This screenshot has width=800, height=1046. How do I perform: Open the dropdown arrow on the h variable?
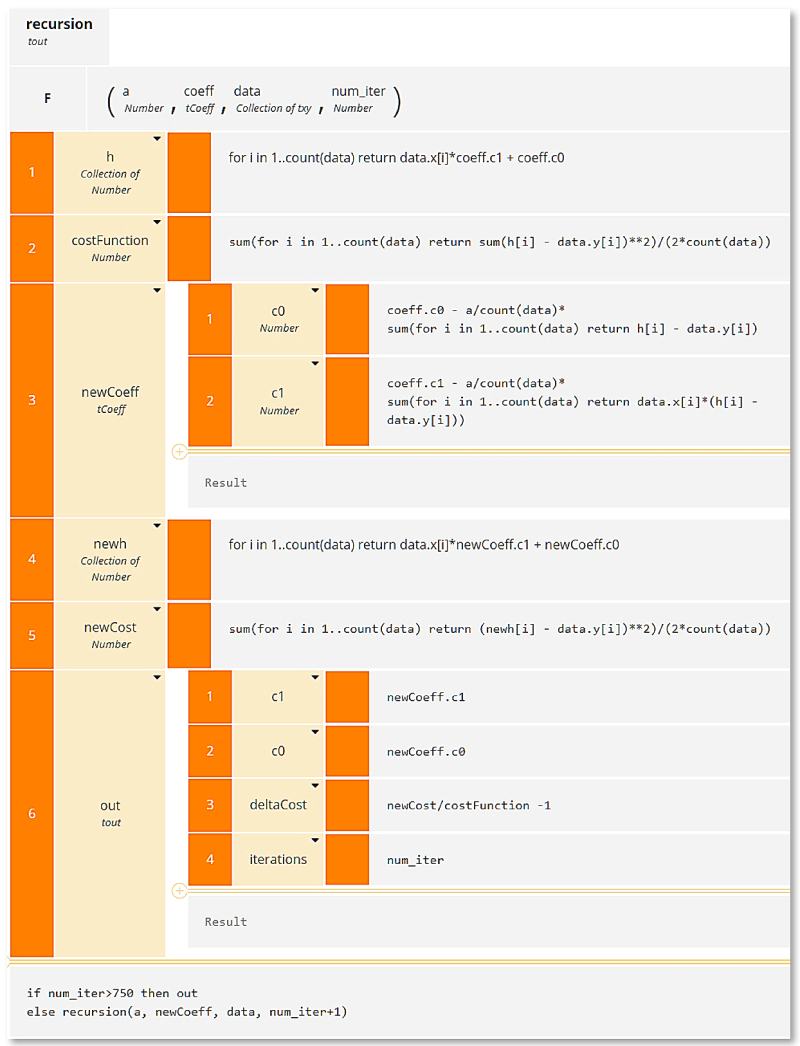[x=157, y=139]
